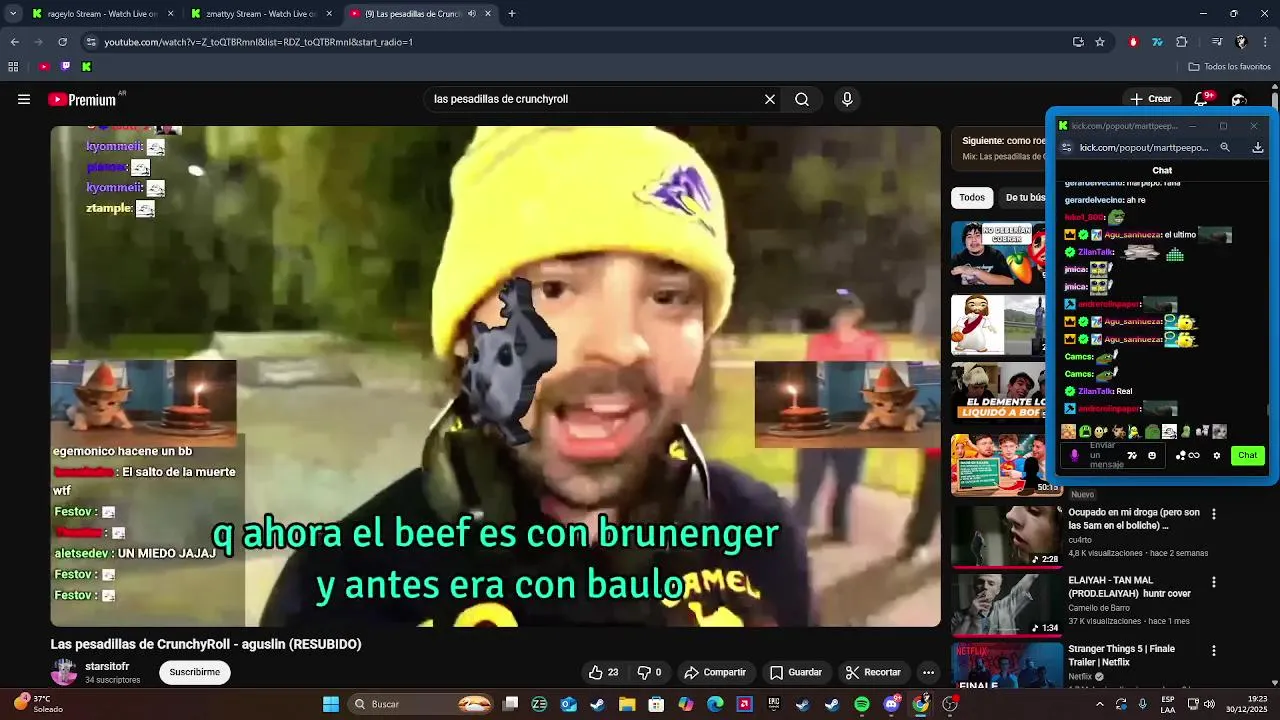Open emoji picker in Kick chat
The width and height of the screenshot is (1280, 720).
[1152, 455]
